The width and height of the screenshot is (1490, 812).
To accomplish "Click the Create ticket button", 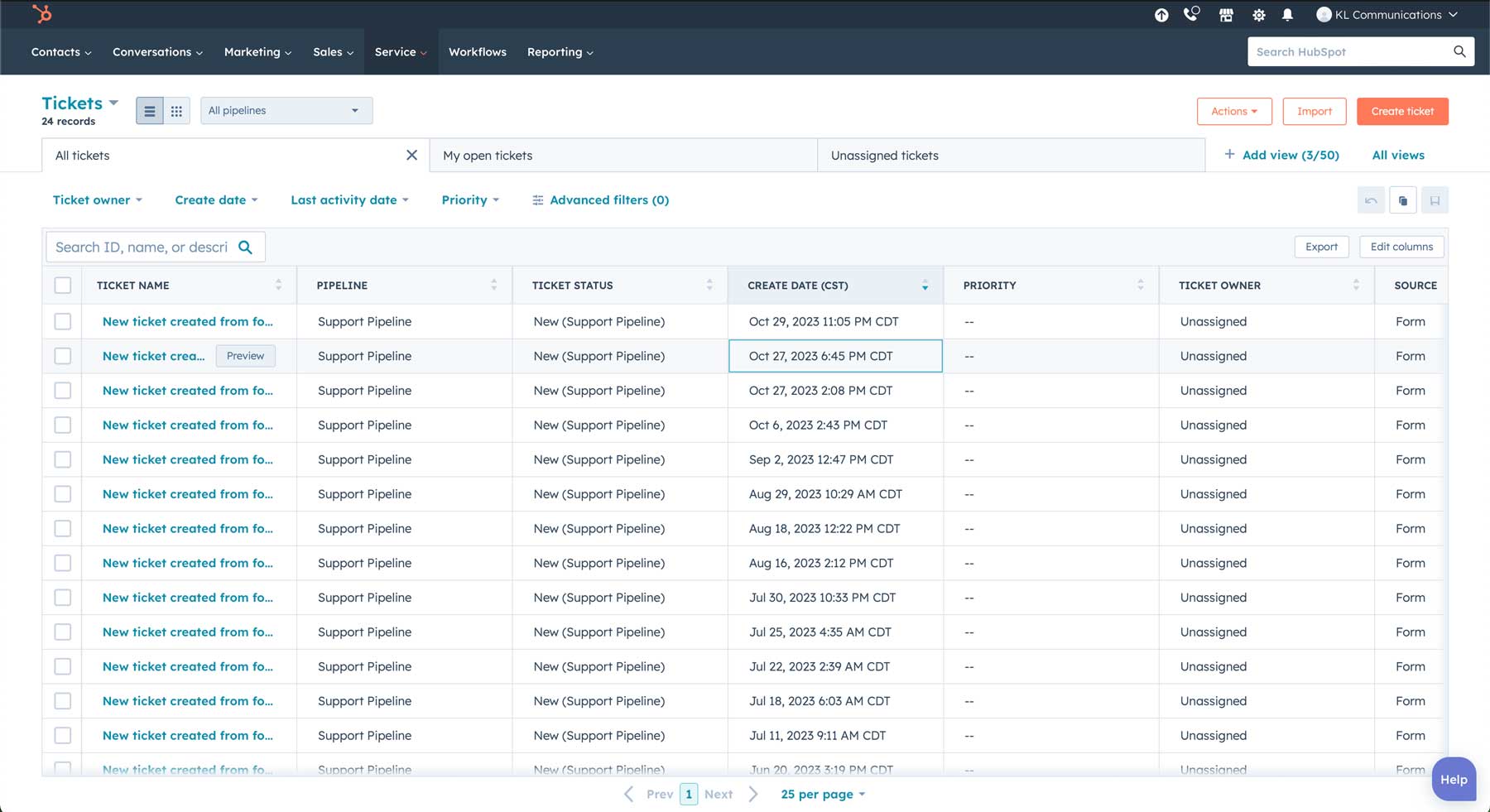I will 1401,111.
